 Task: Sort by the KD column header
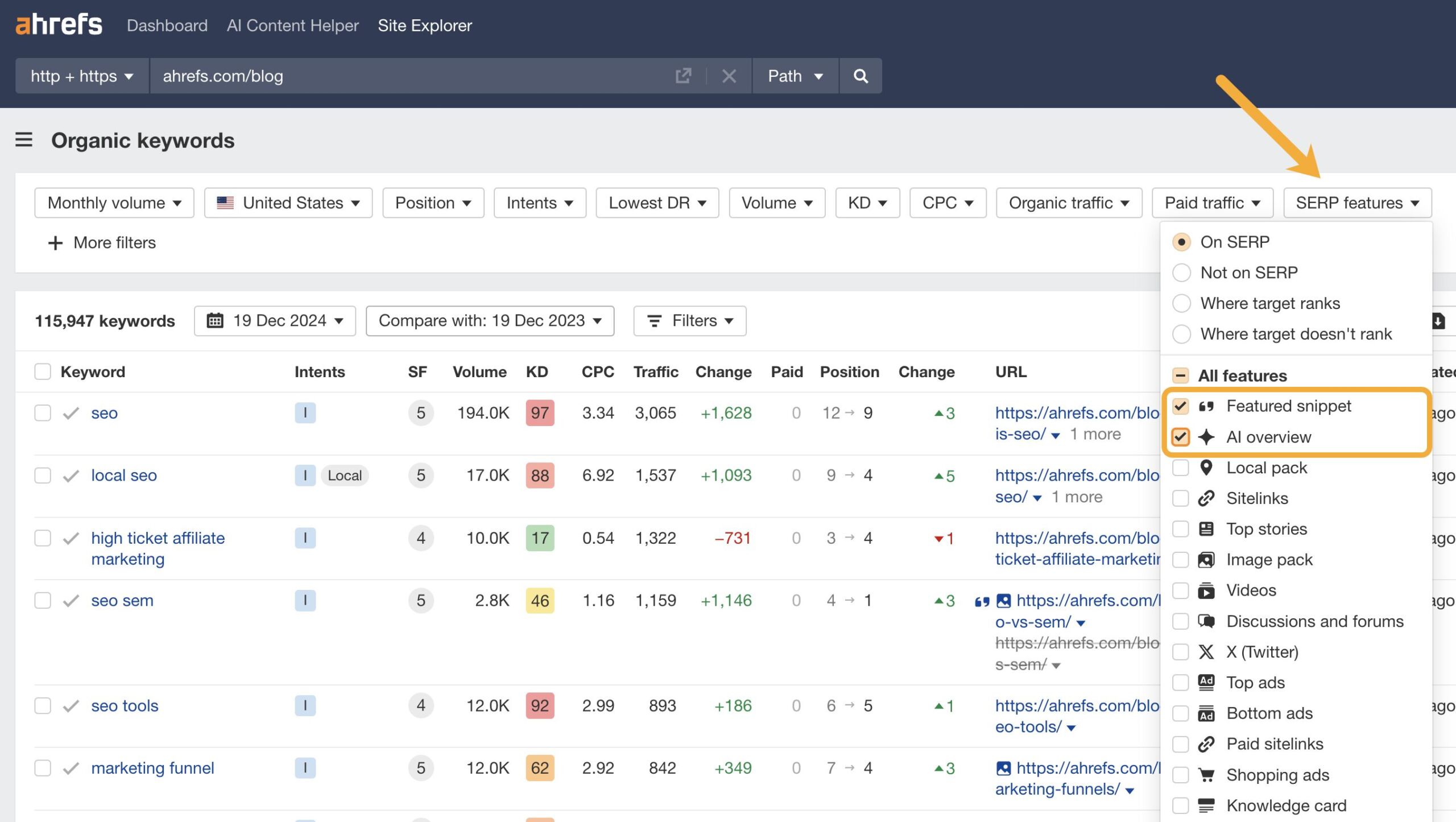[x=537, y=372]
